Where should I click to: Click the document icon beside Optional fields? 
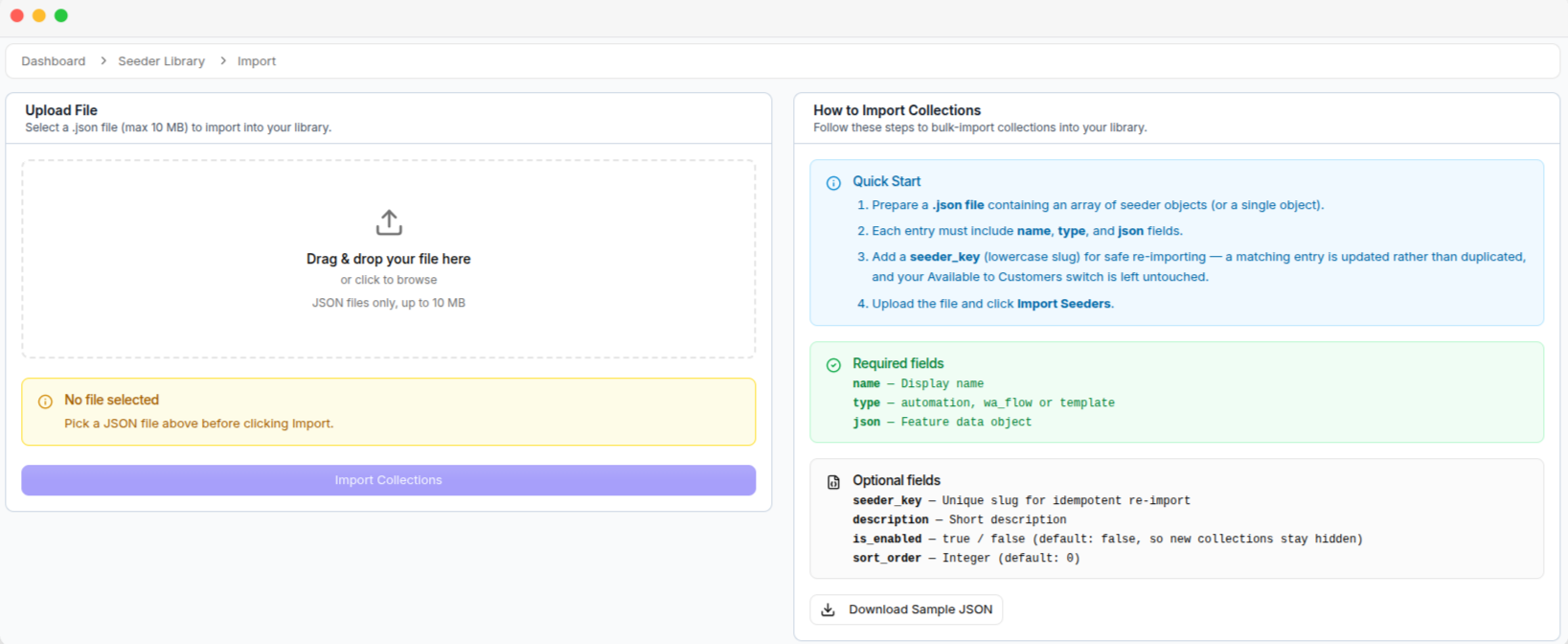tap(833, 482)
